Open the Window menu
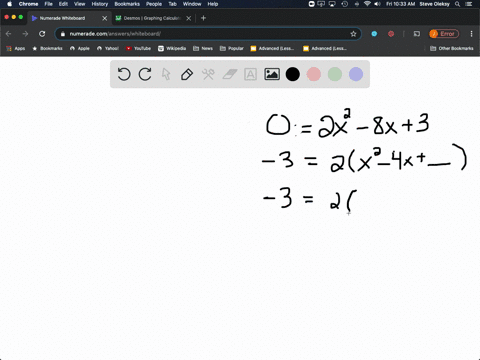The height and width of the screenshot is (360, 480). point(192,4)
